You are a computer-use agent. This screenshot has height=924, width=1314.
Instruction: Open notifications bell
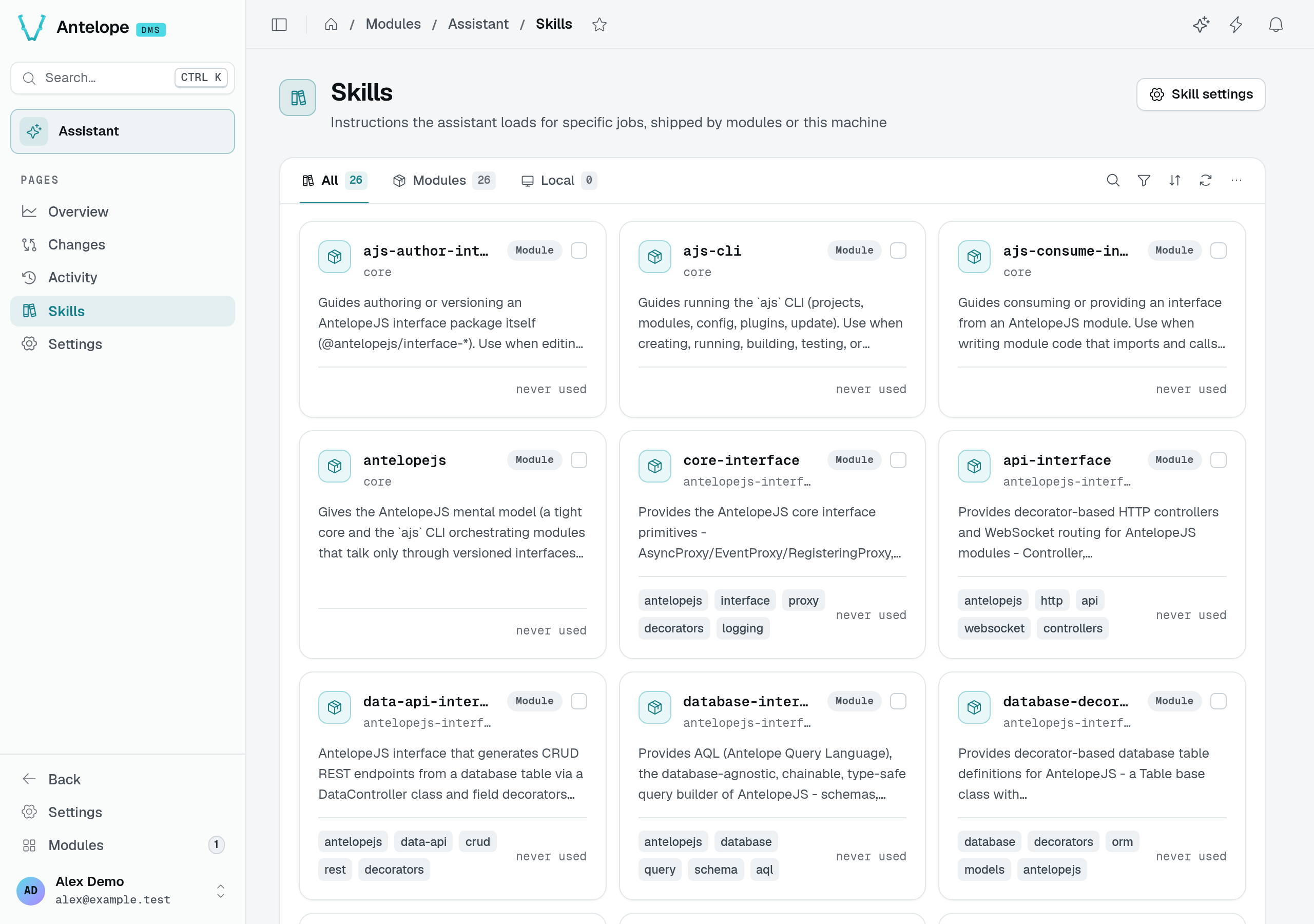[x=1276, y=24]
